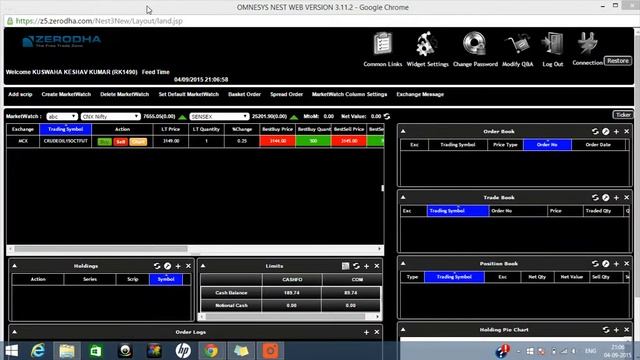Refresh the Holding Pie Chart widget
This screenshot has height=360, width=640.
[x=606, y=330]
